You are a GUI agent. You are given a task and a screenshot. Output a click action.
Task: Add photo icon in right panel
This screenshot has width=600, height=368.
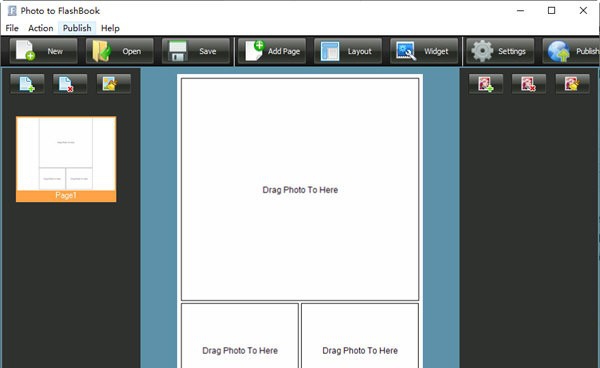(x=486, y=84)
